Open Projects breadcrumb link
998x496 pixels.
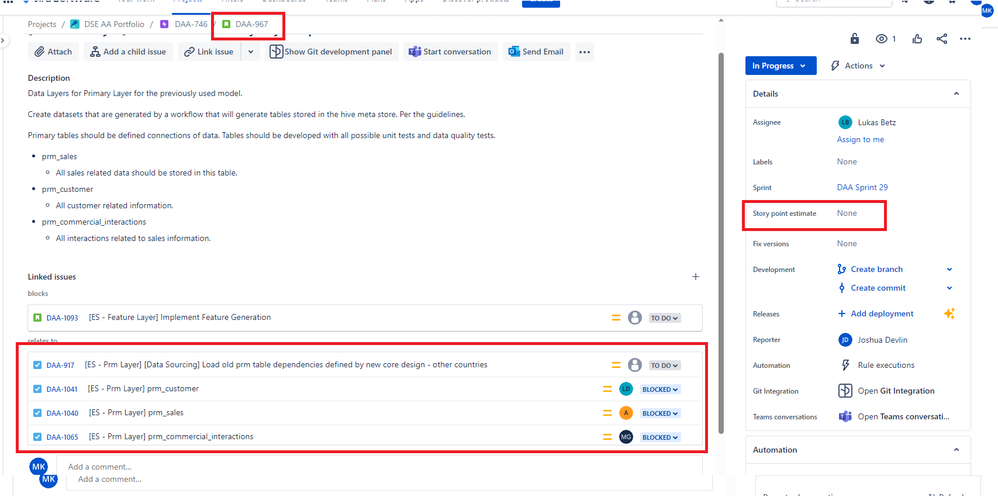click(x=41, y=24)
